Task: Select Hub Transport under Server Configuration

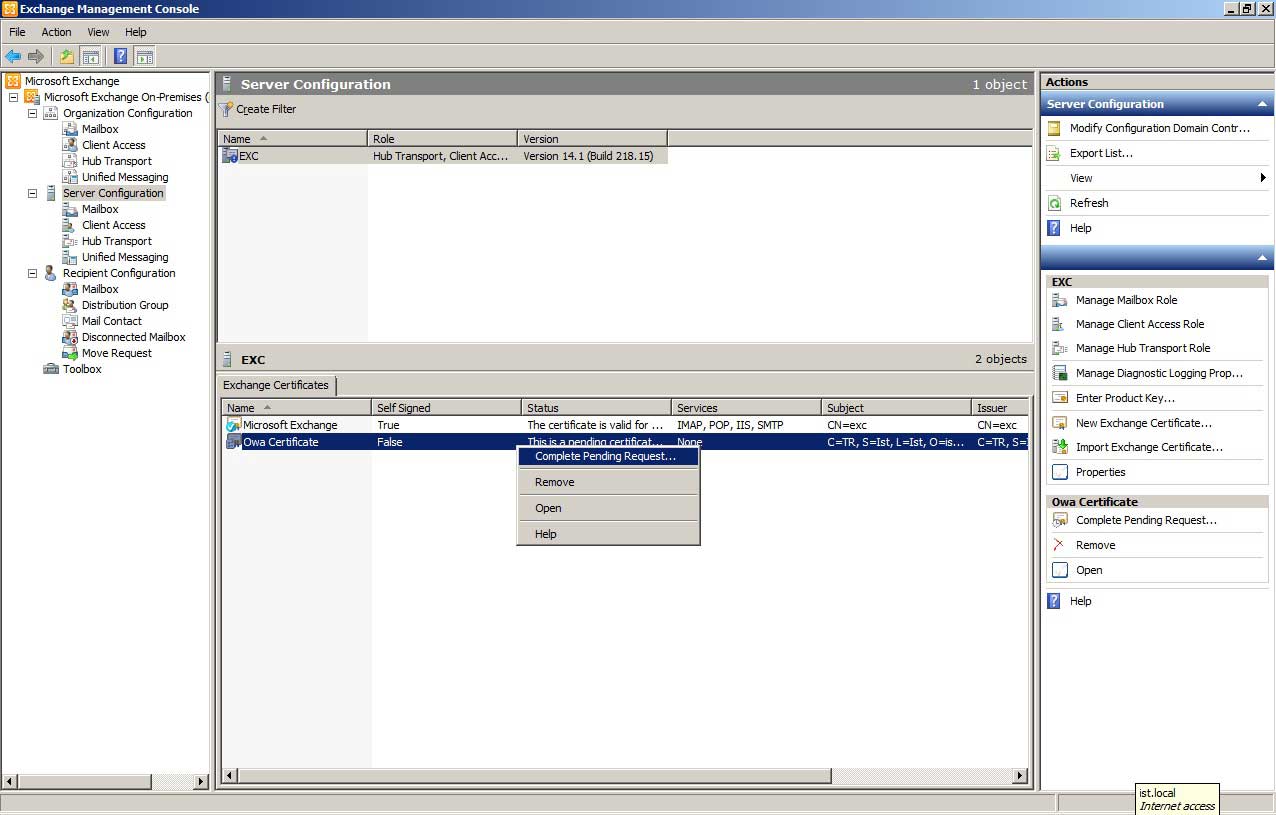Action: [117, 241]
